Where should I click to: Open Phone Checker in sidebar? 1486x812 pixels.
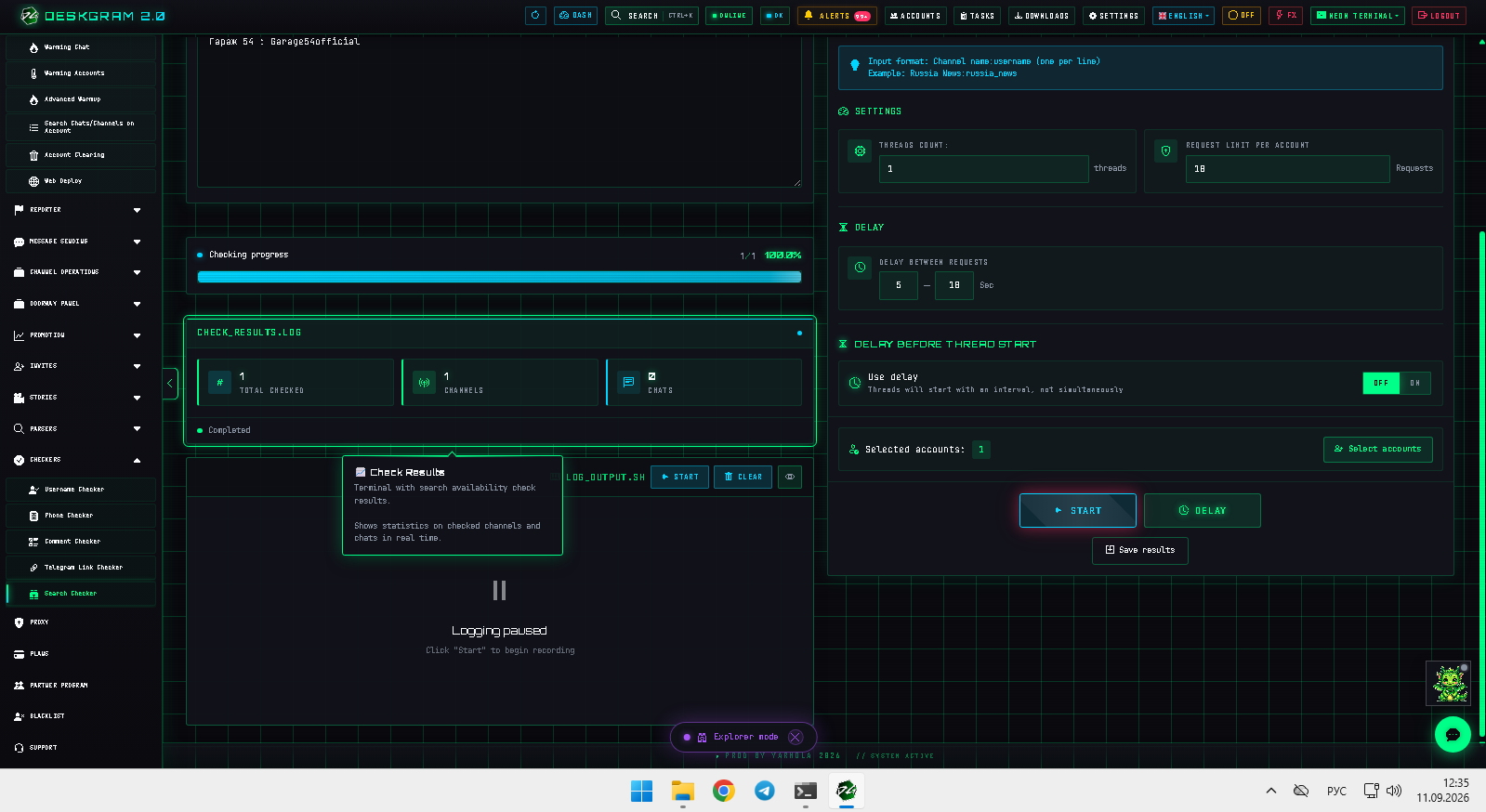click(81, 516)
